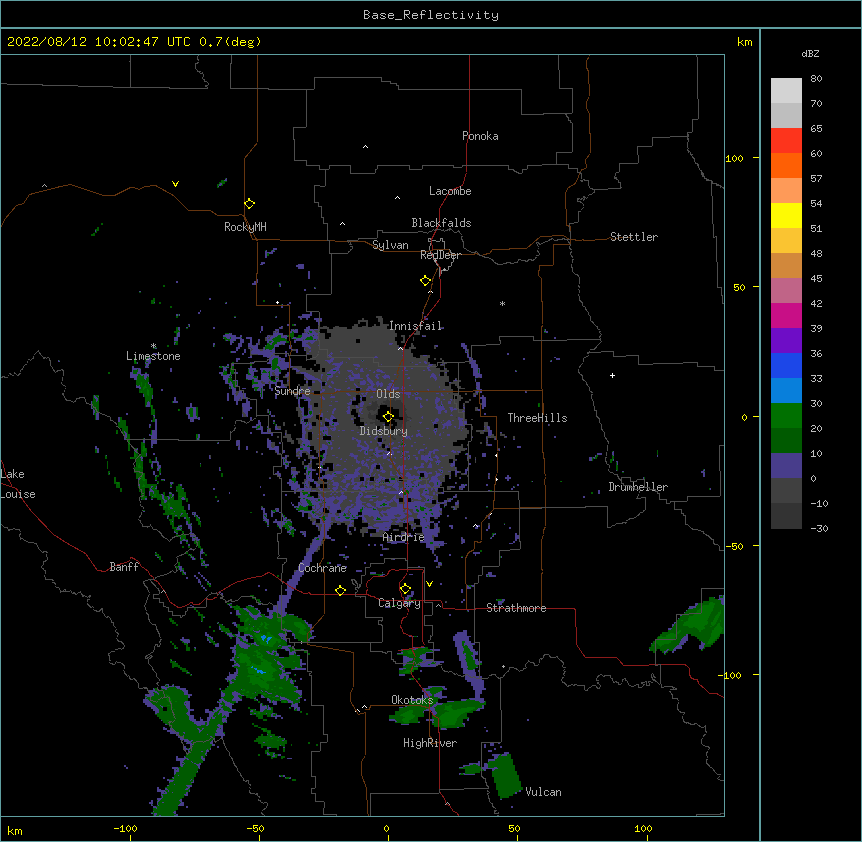
Task: Click the Sylvan label
Action: tap(390, 245)
